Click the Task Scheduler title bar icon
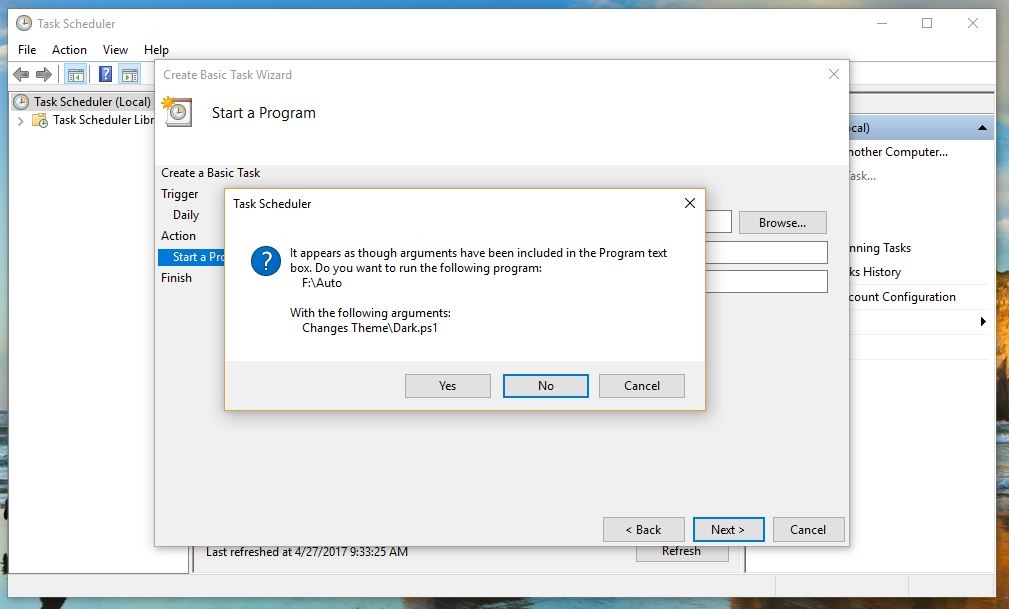 pos(24,23)
